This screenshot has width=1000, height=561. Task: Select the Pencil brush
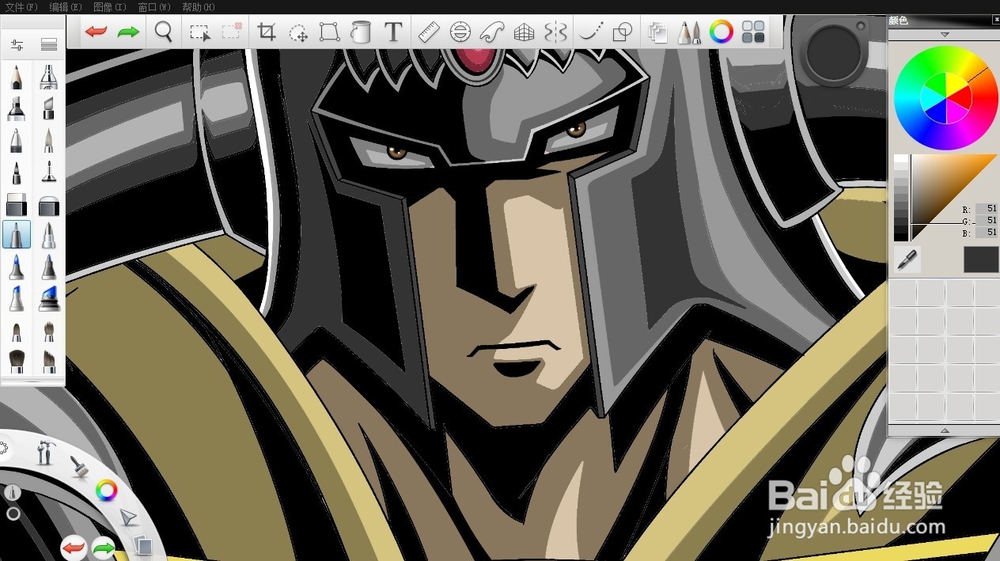[x=17, y=77]
